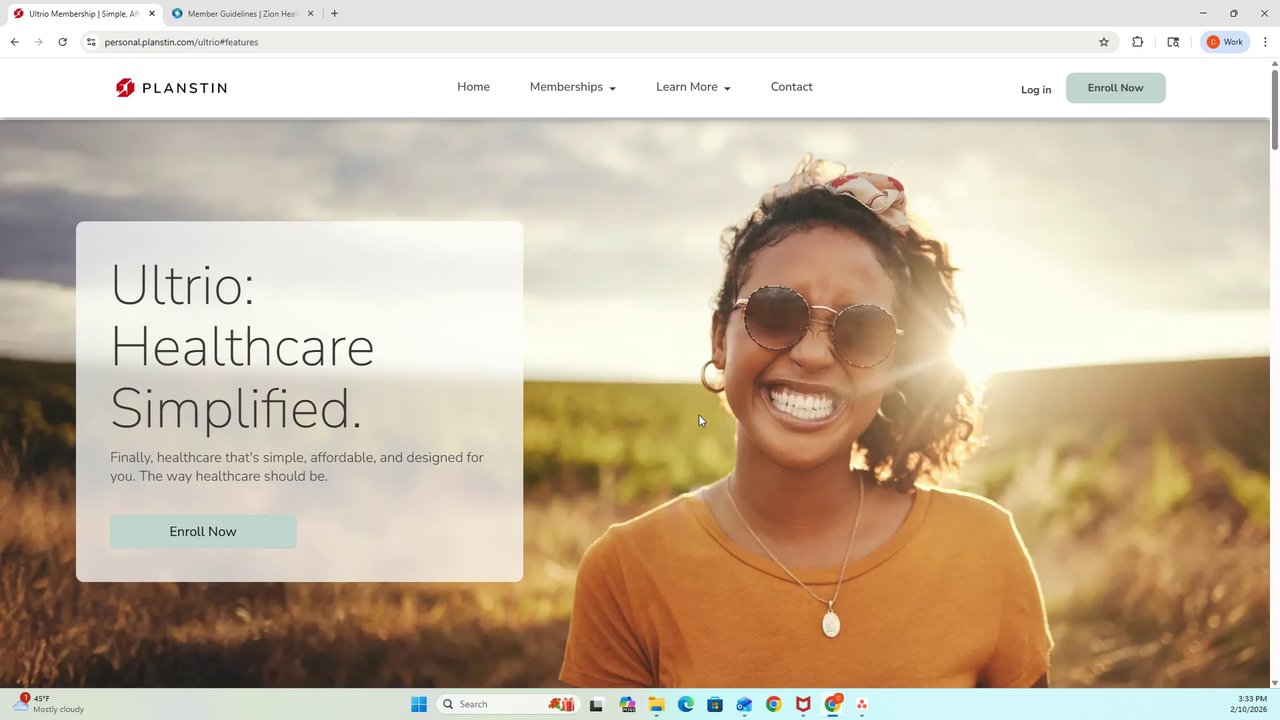Click the address bar URL

pos(181,42)
